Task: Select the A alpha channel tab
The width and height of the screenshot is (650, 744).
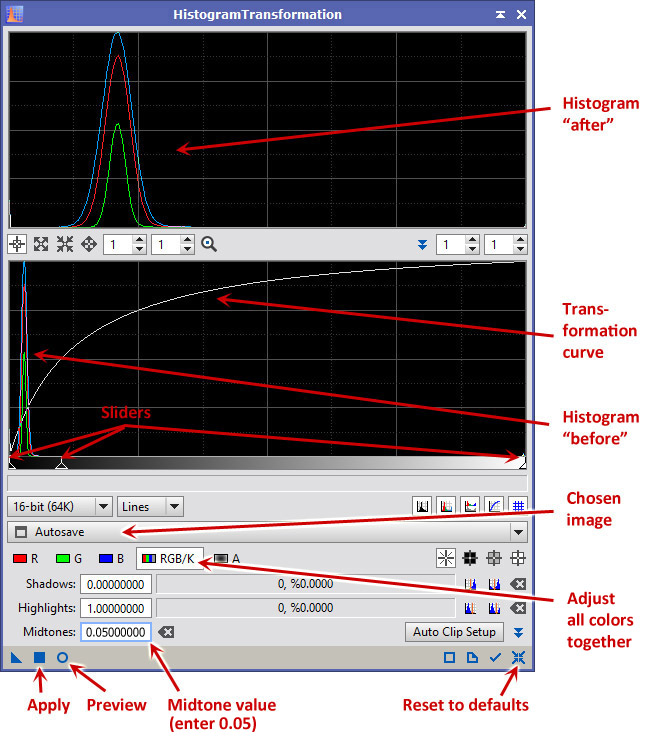Action: point(227,559)
